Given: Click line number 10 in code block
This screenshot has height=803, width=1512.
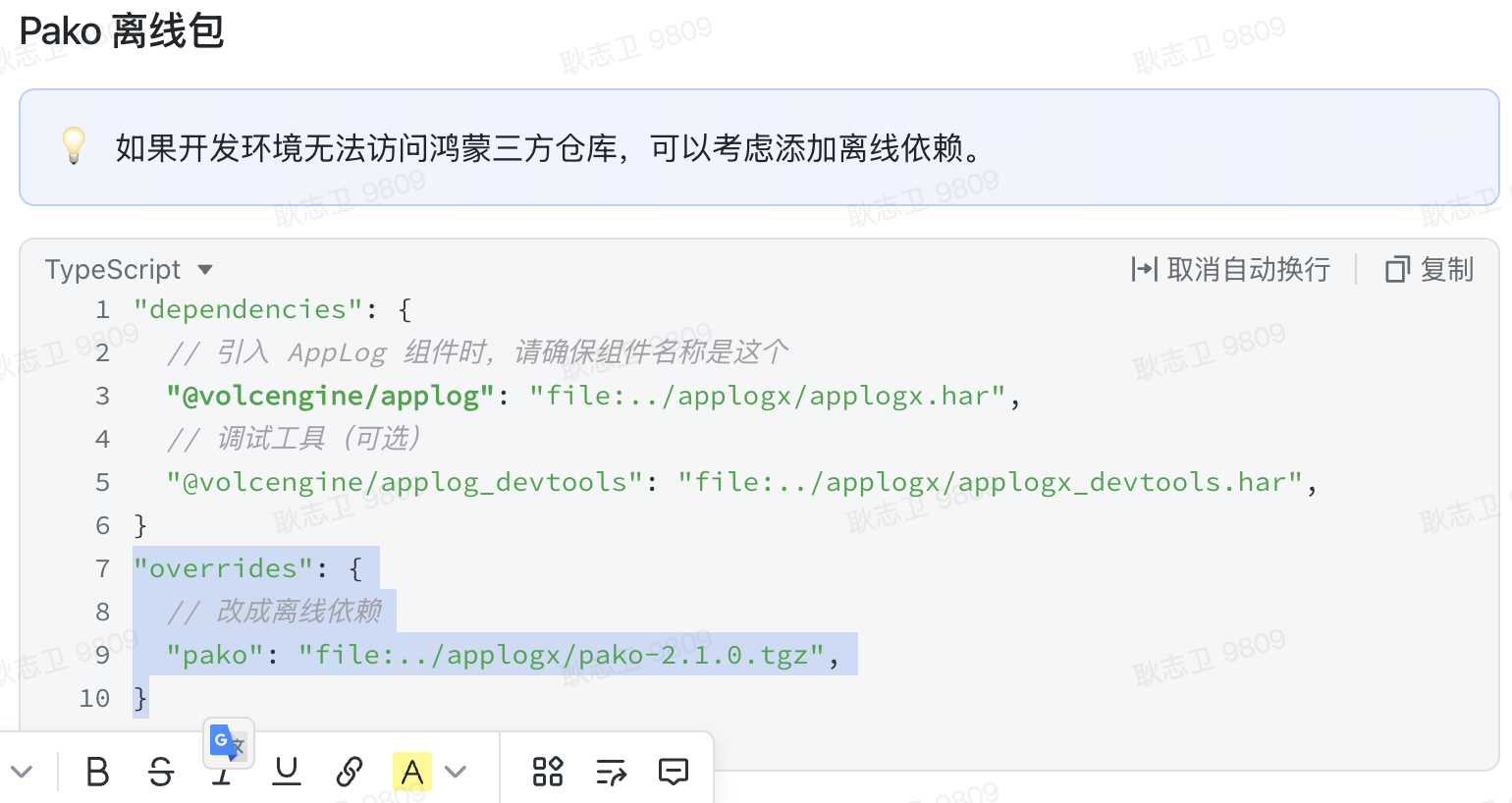Looking at the screenshot, I should [x=94, y=699].
